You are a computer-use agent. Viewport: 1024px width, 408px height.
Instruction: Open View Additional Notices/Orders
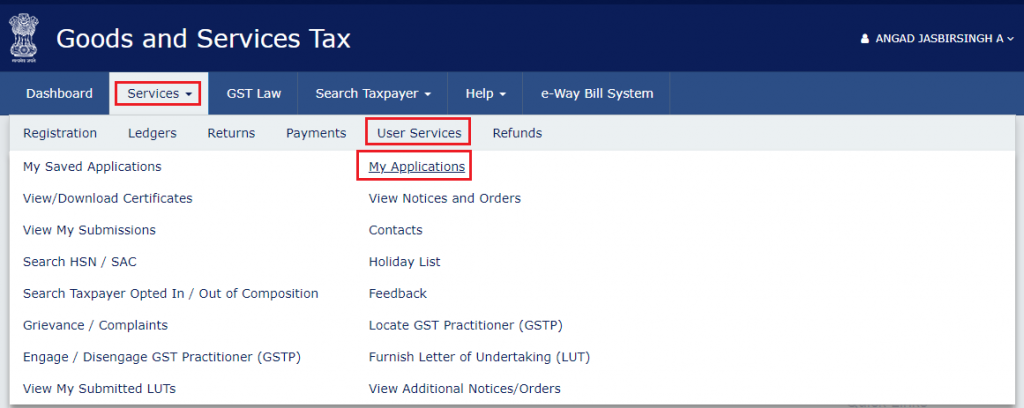pos(465,389)
